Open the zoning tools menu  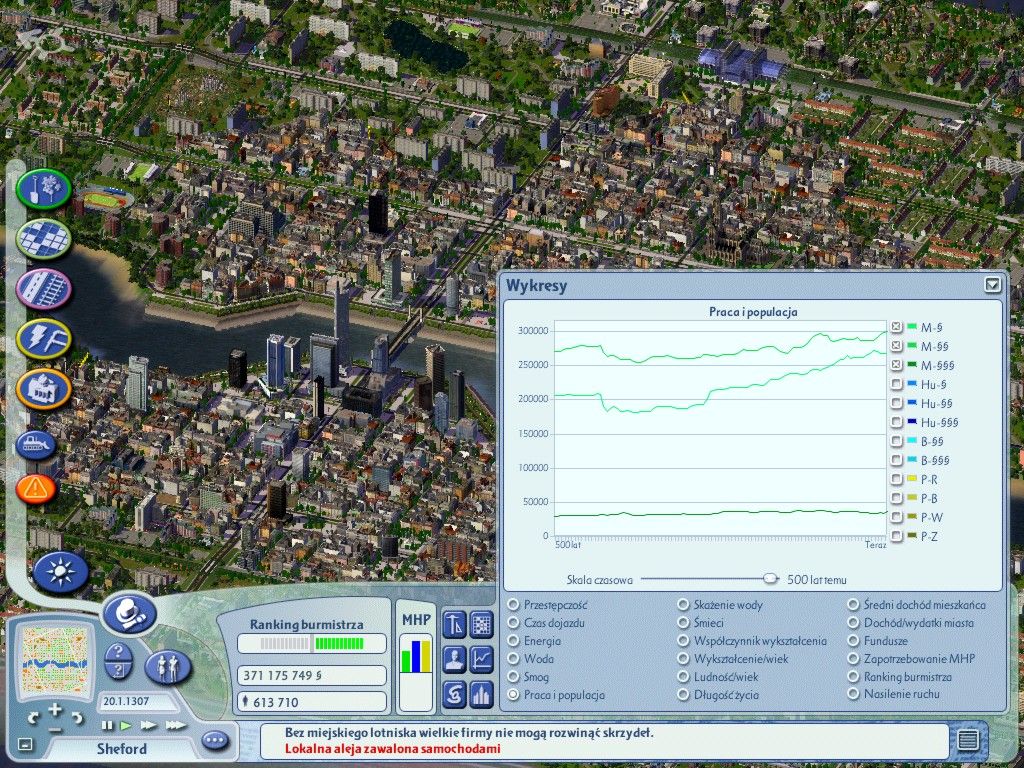pos(44,238)
